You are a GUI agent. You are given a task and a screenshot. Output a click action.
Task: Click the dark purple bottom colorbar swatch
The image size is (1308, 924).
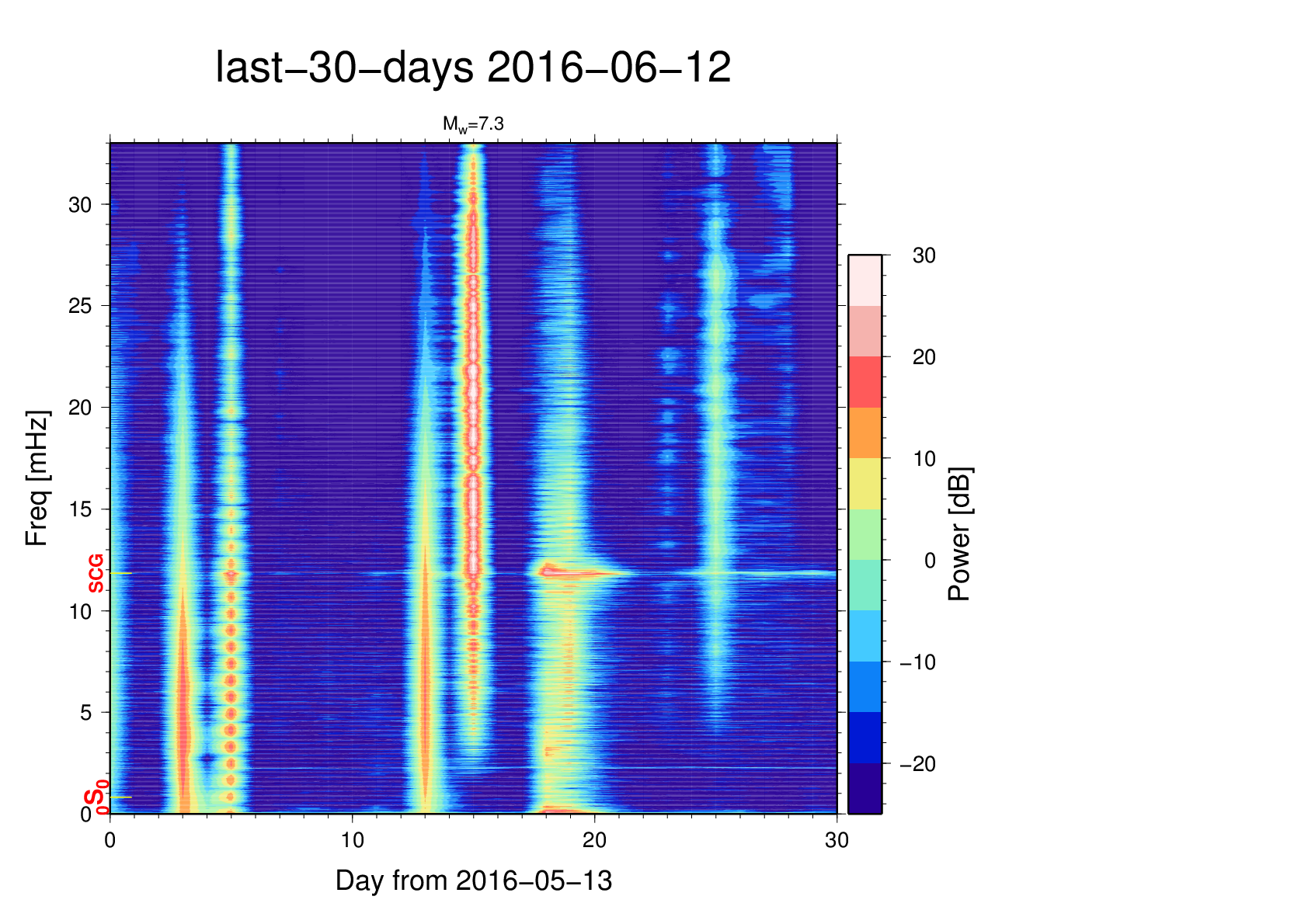pos(864,788)
